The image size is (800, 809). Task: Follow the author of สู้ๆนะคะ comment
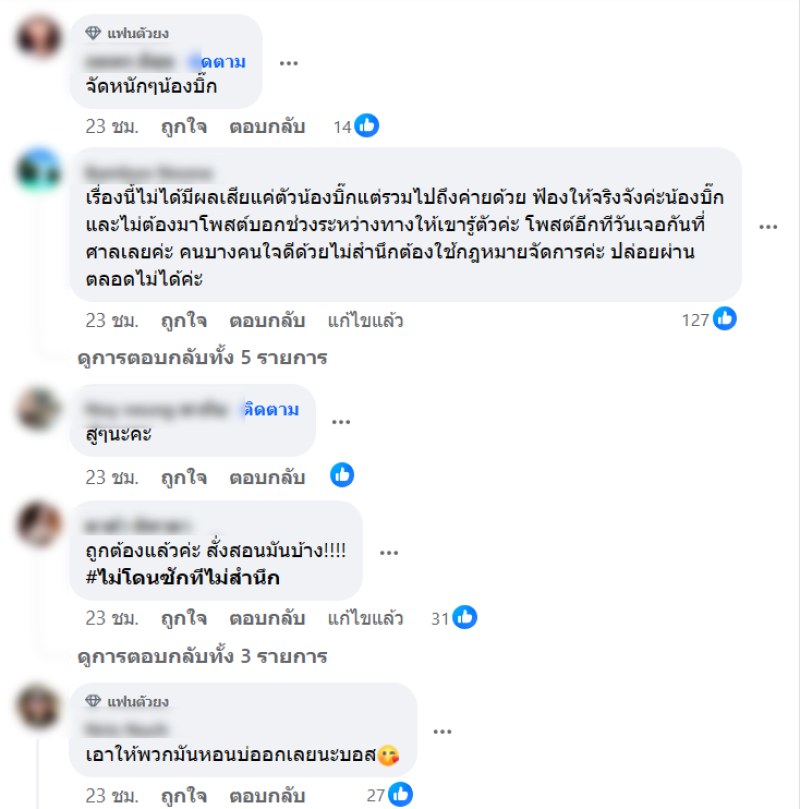[271, 409]
